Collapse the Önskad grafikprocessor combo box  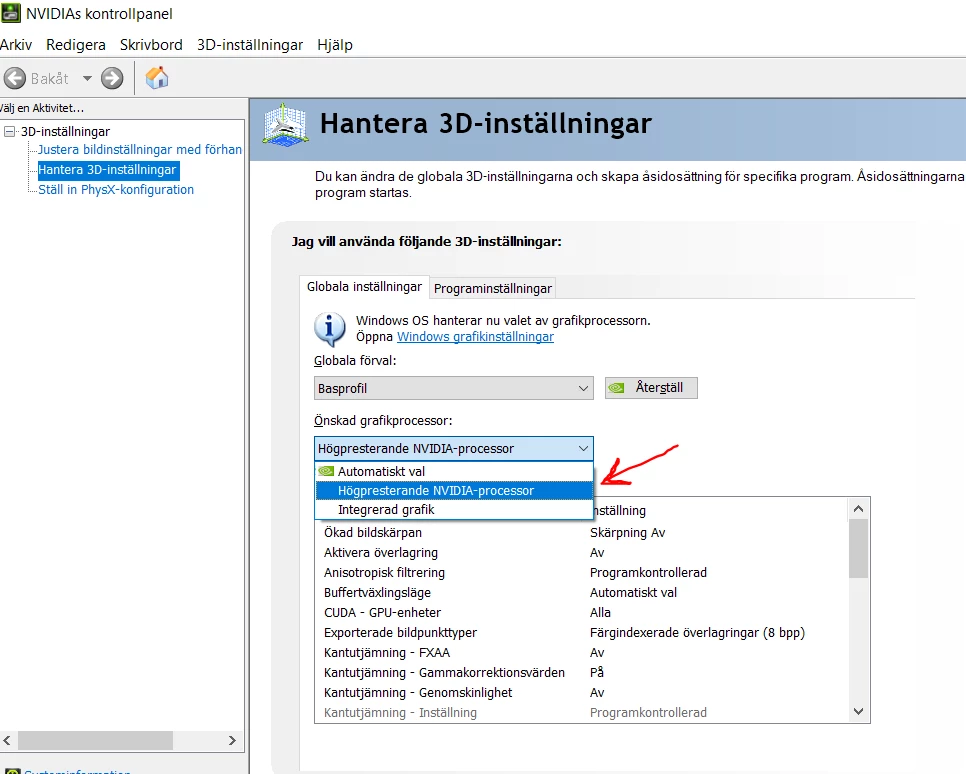coord(453,449)
